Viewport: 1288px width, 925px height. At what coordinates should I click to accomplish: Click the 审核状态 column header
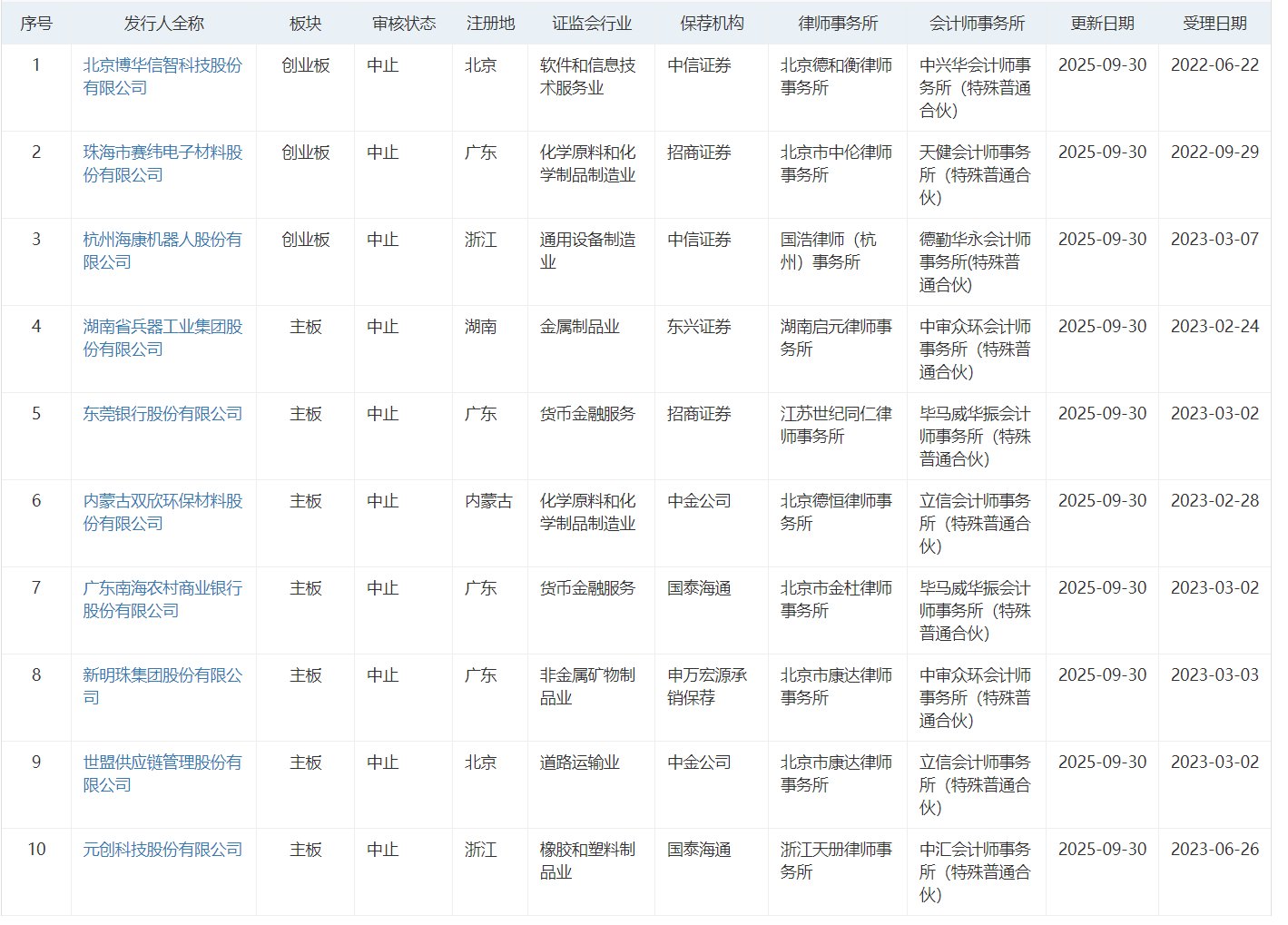coord(403,24)
